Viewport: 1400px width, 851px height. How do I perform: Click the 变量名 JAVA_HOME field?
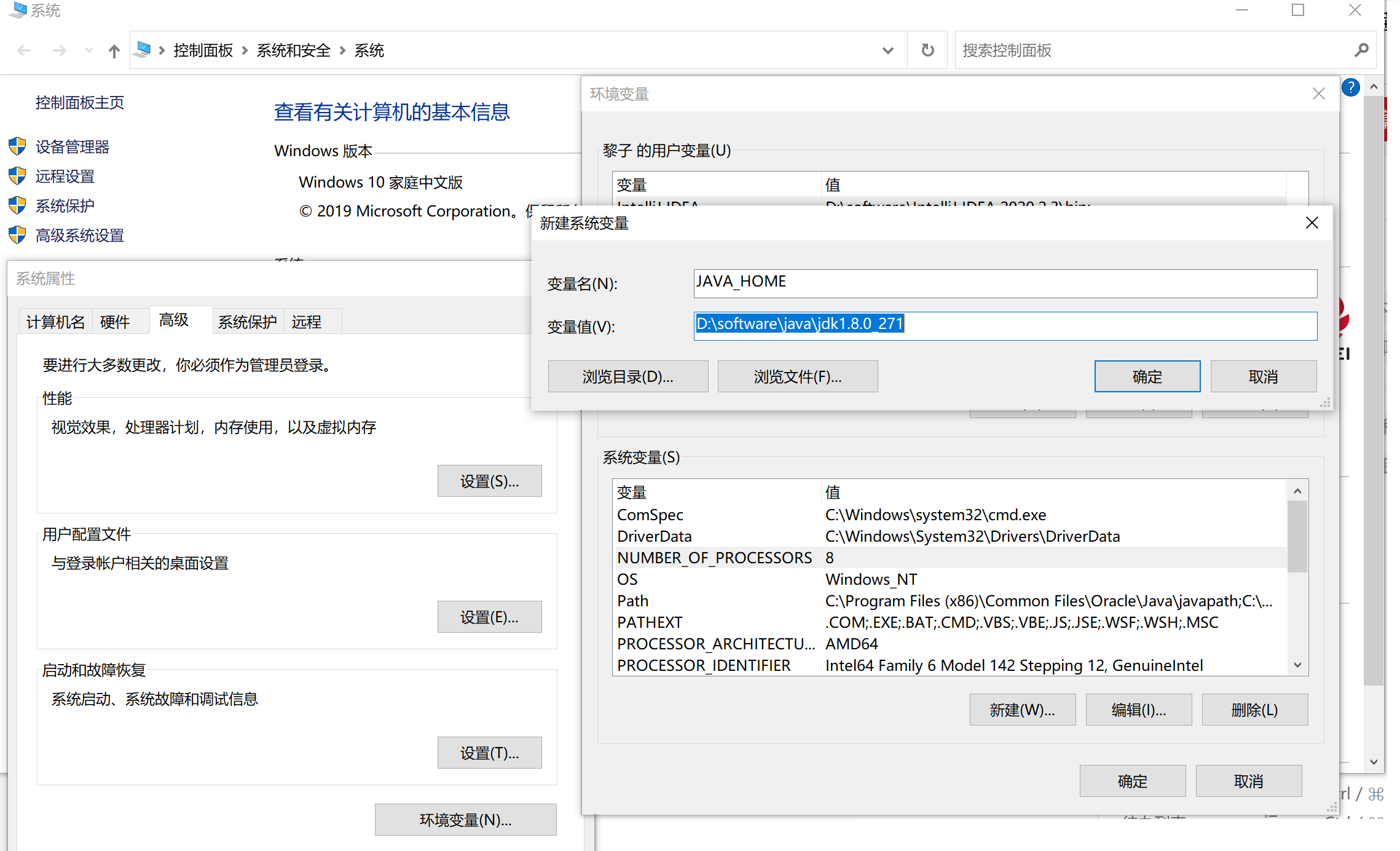(1005, 283)
